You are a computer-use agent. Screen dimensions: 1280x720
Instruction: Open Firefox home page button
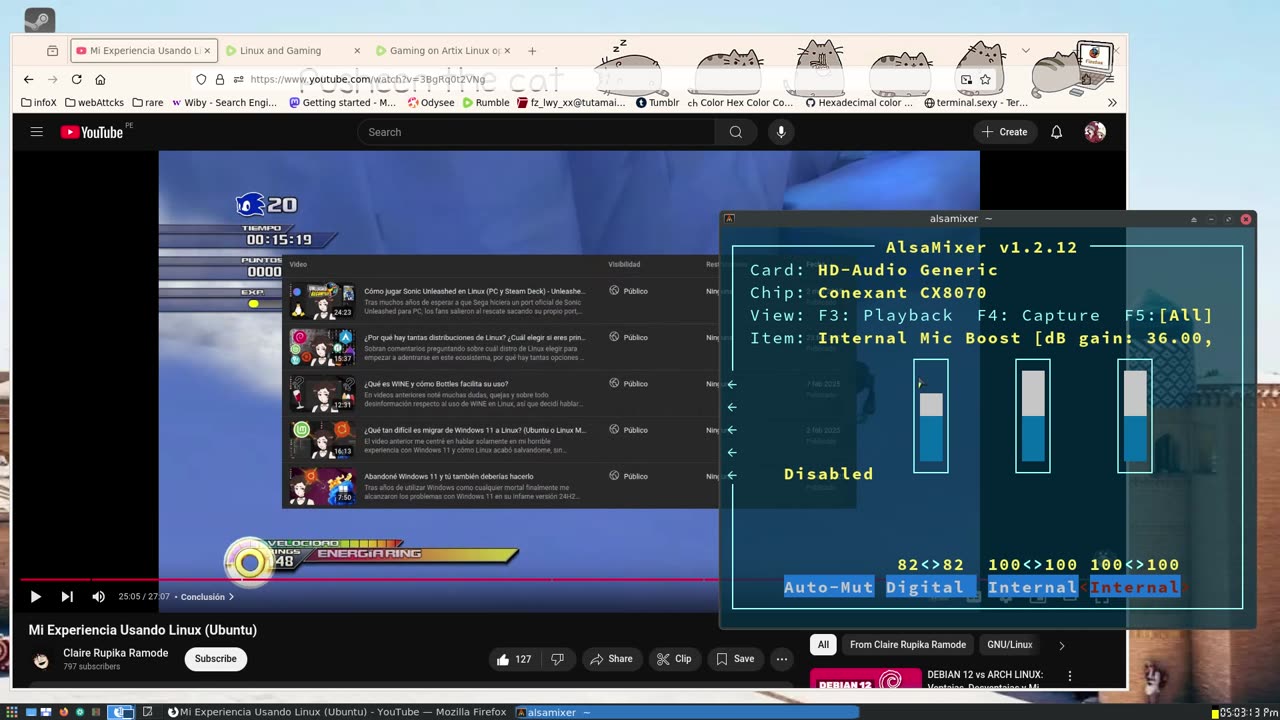pos(100,79)
